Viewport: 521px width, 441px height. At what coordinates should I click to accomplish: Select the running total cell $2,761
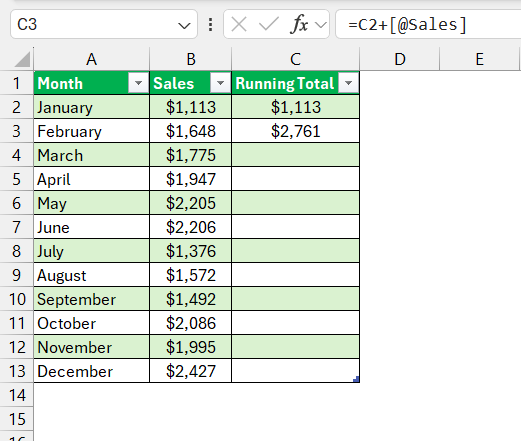296,131
